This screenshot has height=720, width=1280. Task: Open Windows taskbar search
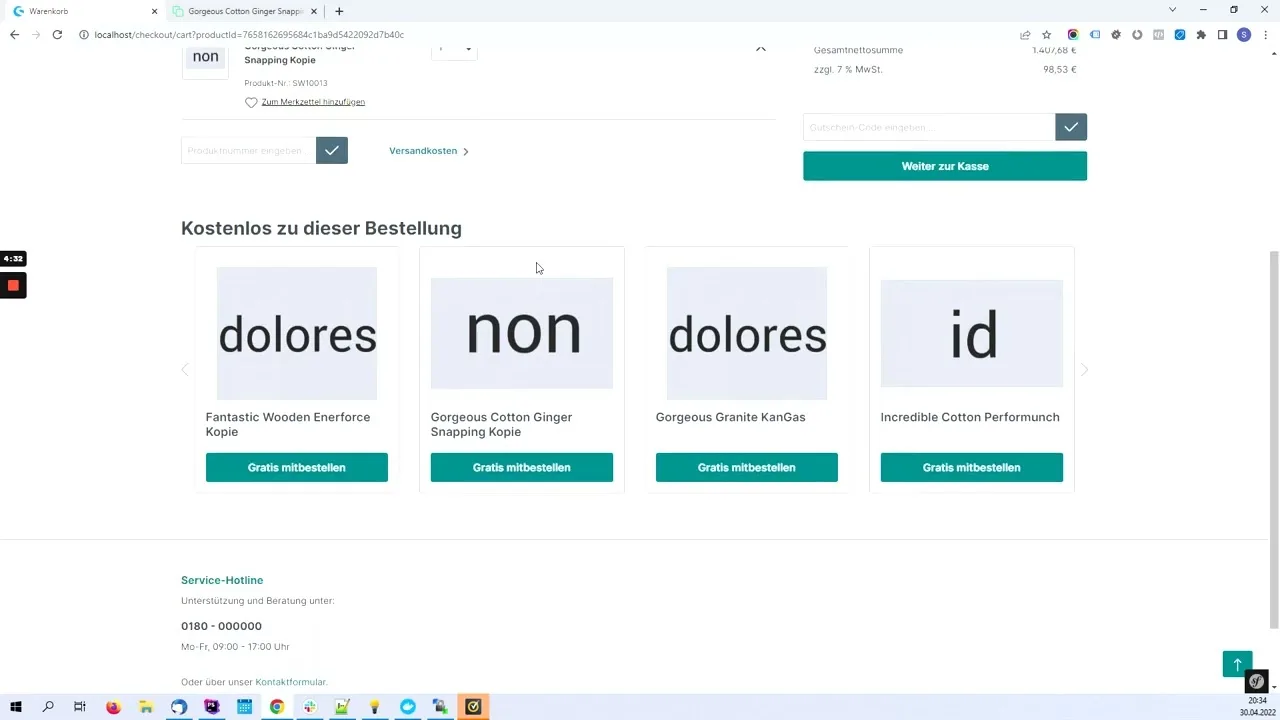coord(48,707)
